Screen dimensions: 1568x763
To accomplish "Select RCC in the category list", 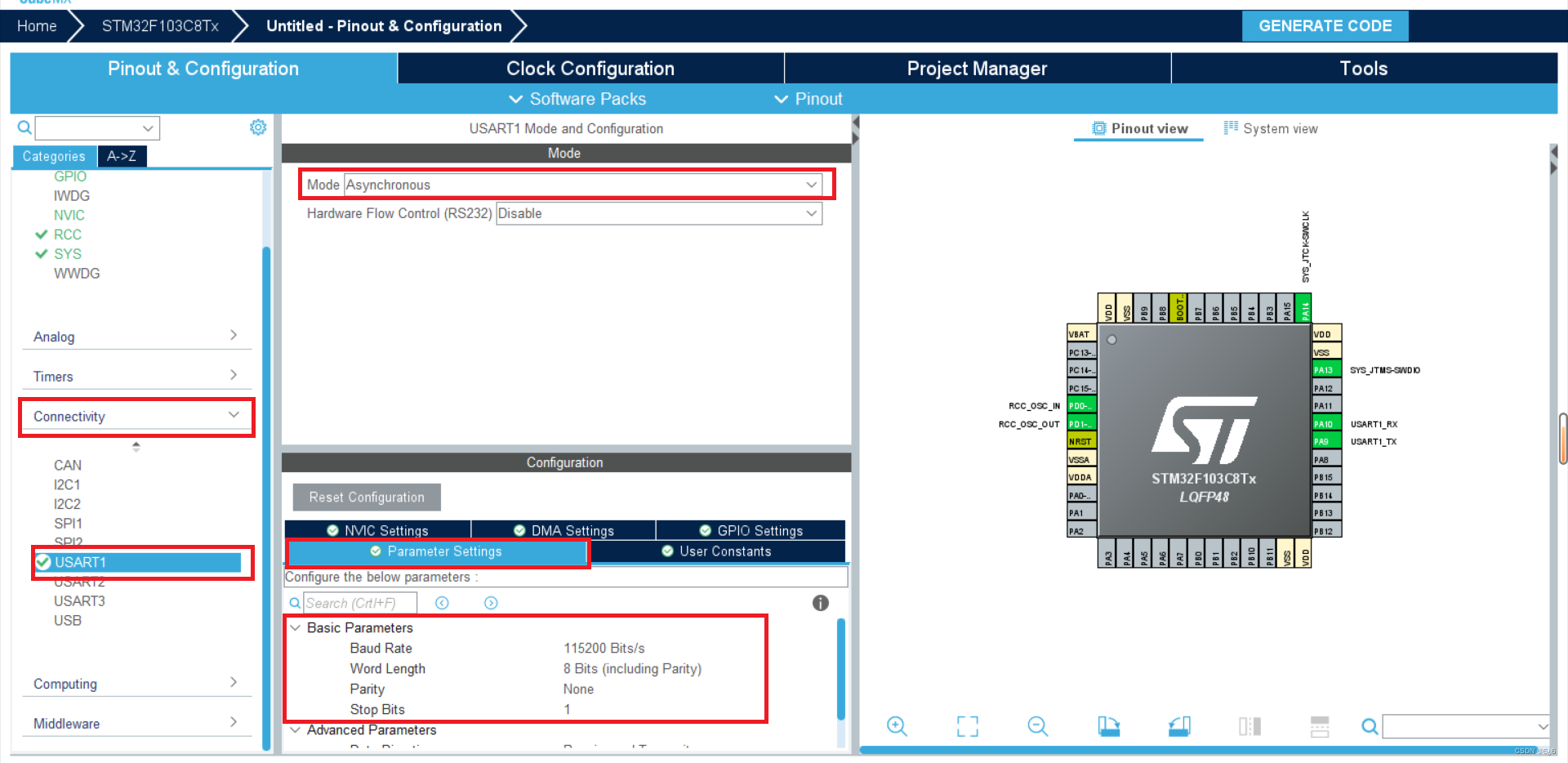I will 68,234.
